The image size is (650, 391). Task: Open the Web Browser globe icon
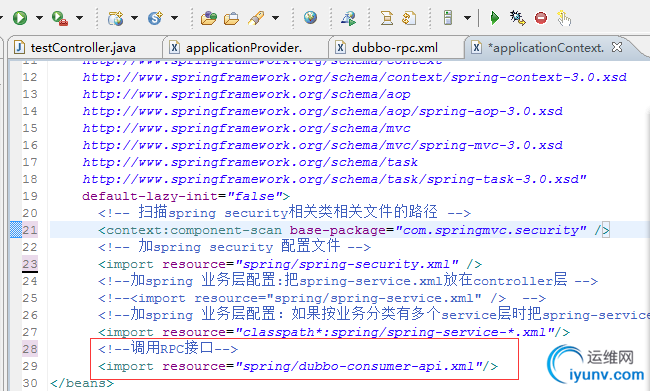click(x=310, y=18)
